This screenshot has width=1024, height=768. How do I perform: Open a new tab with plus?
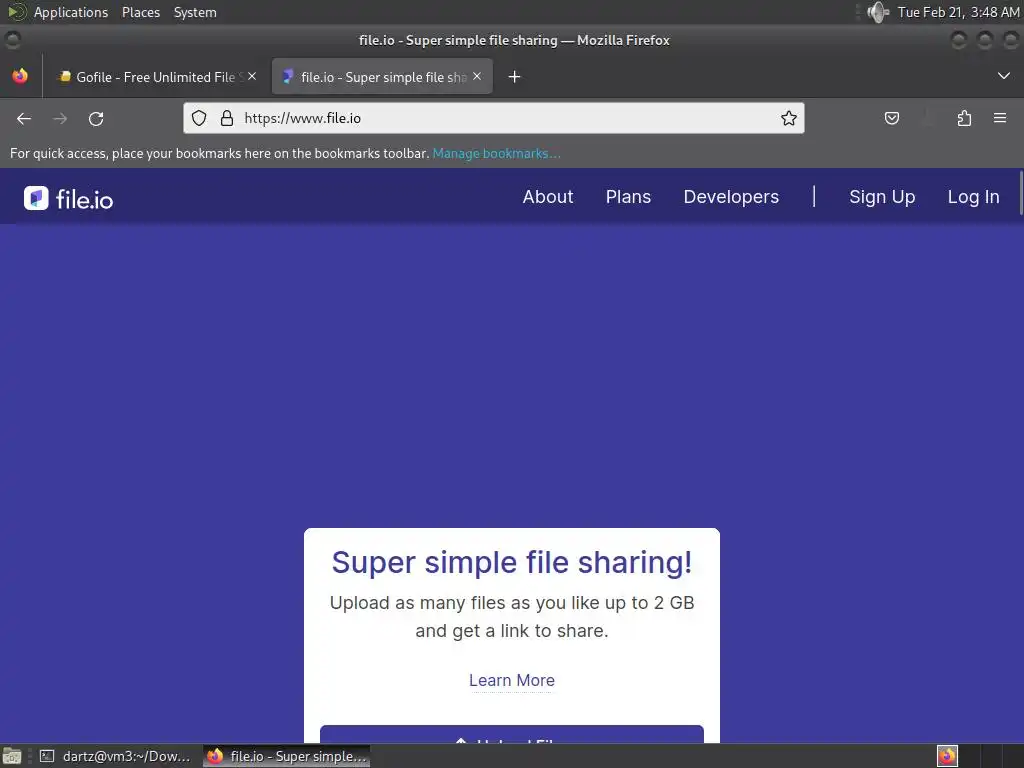[515, 77]
